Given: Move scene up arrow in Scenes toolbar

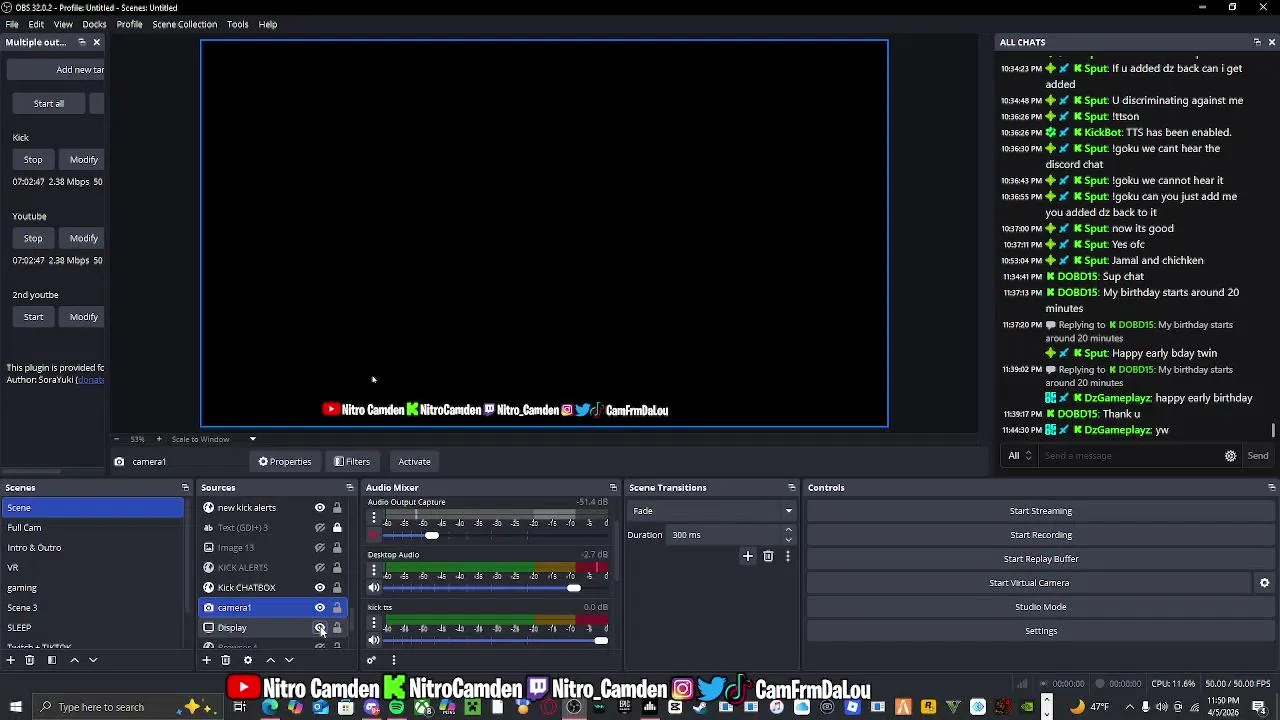Looking at the screenshot, I should point(74,660).
